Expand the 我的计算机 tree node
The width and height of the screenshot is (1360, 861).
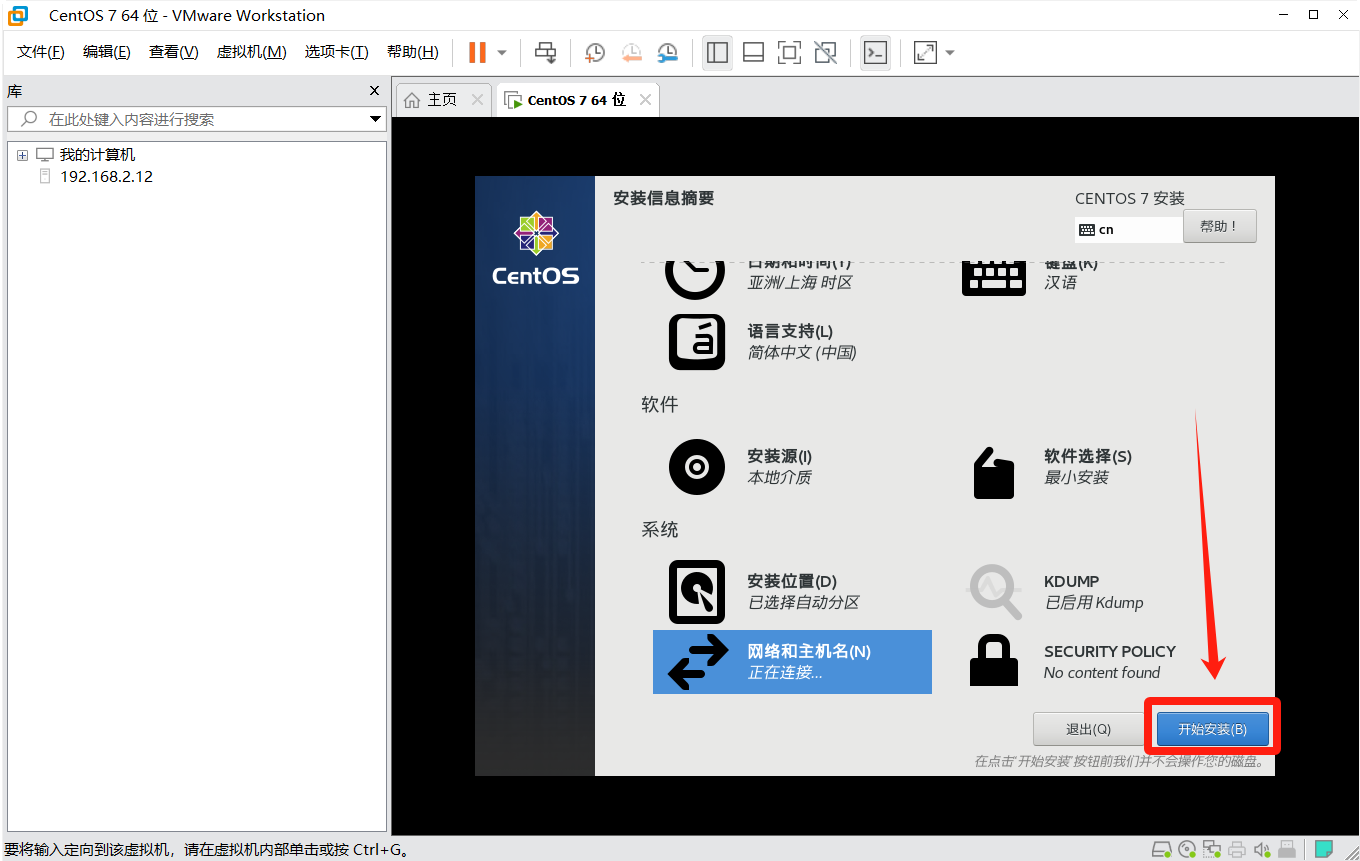22,156
